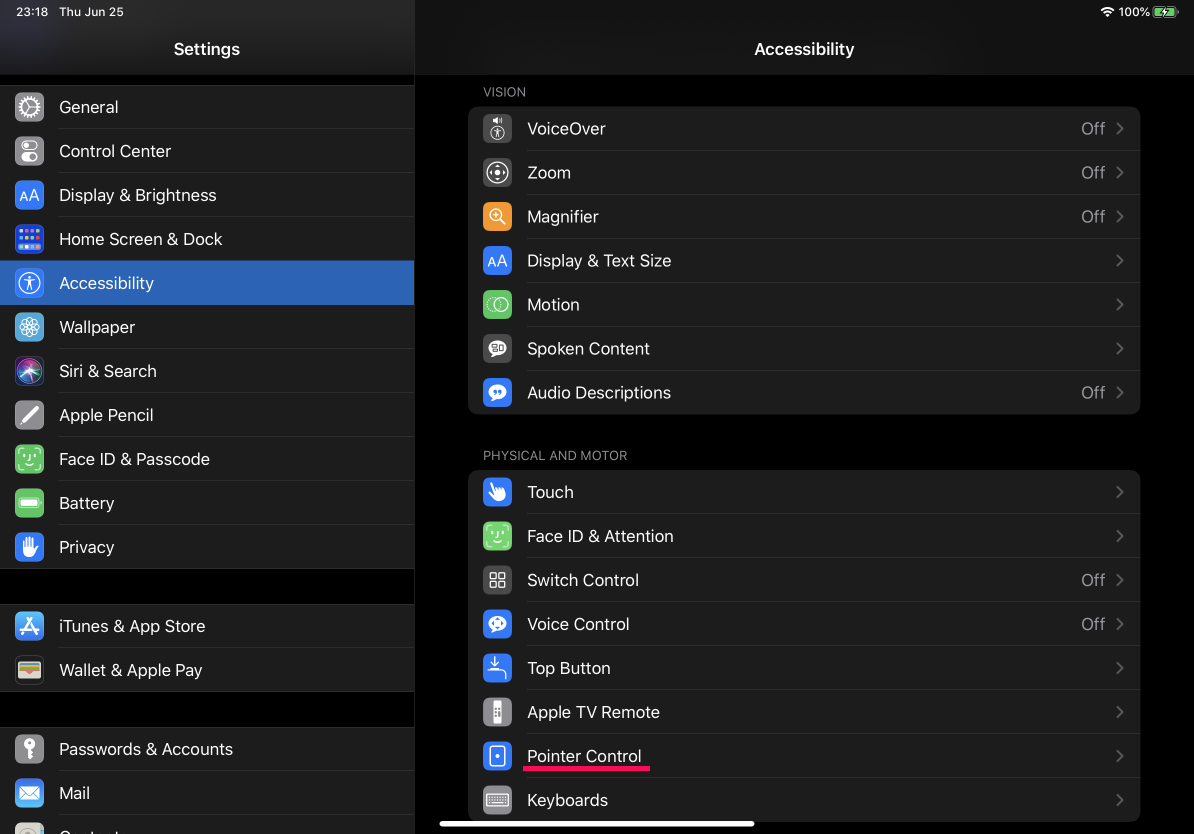The height and width of the screenshot is (834, 1194).
Task: Expand VoiceOver row chevron
Action: tap(1119, 129)
